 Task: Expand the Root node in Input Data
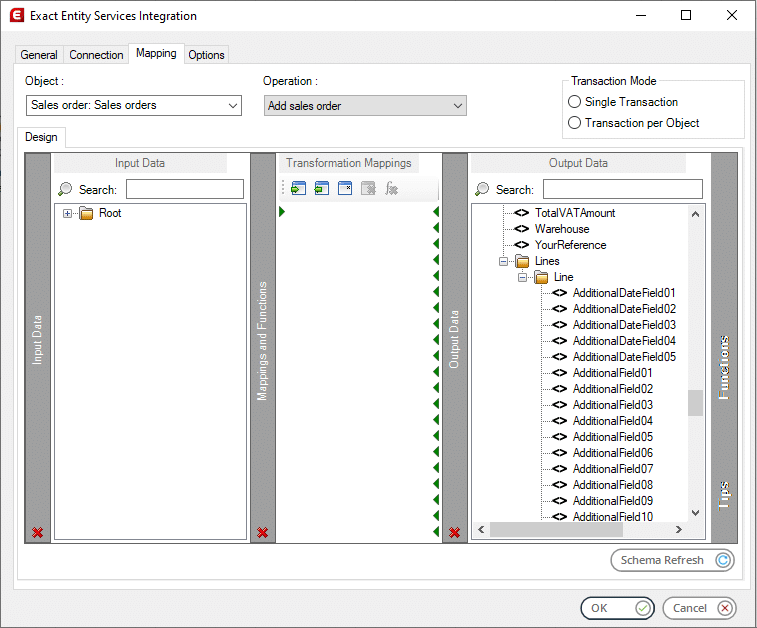coord(68,213)
